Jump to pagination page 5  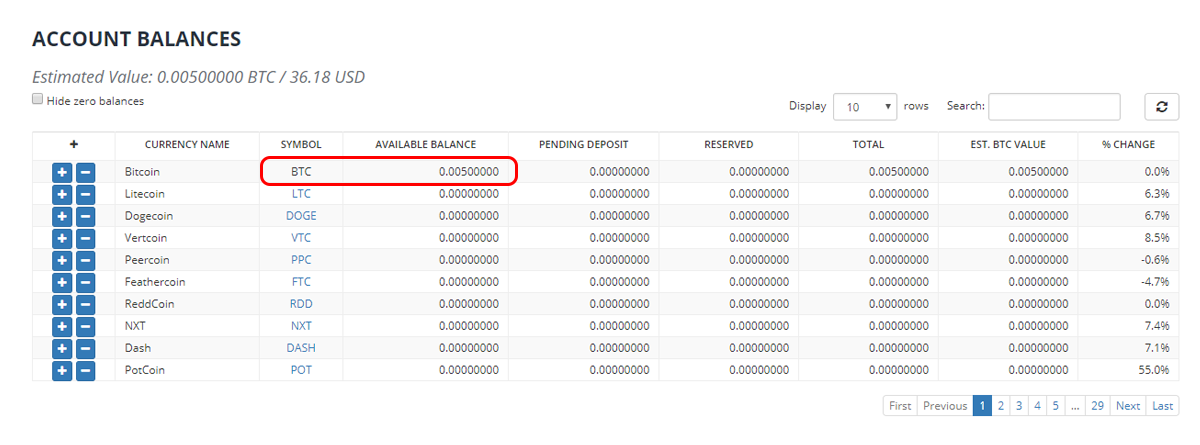coord(1055,406)
